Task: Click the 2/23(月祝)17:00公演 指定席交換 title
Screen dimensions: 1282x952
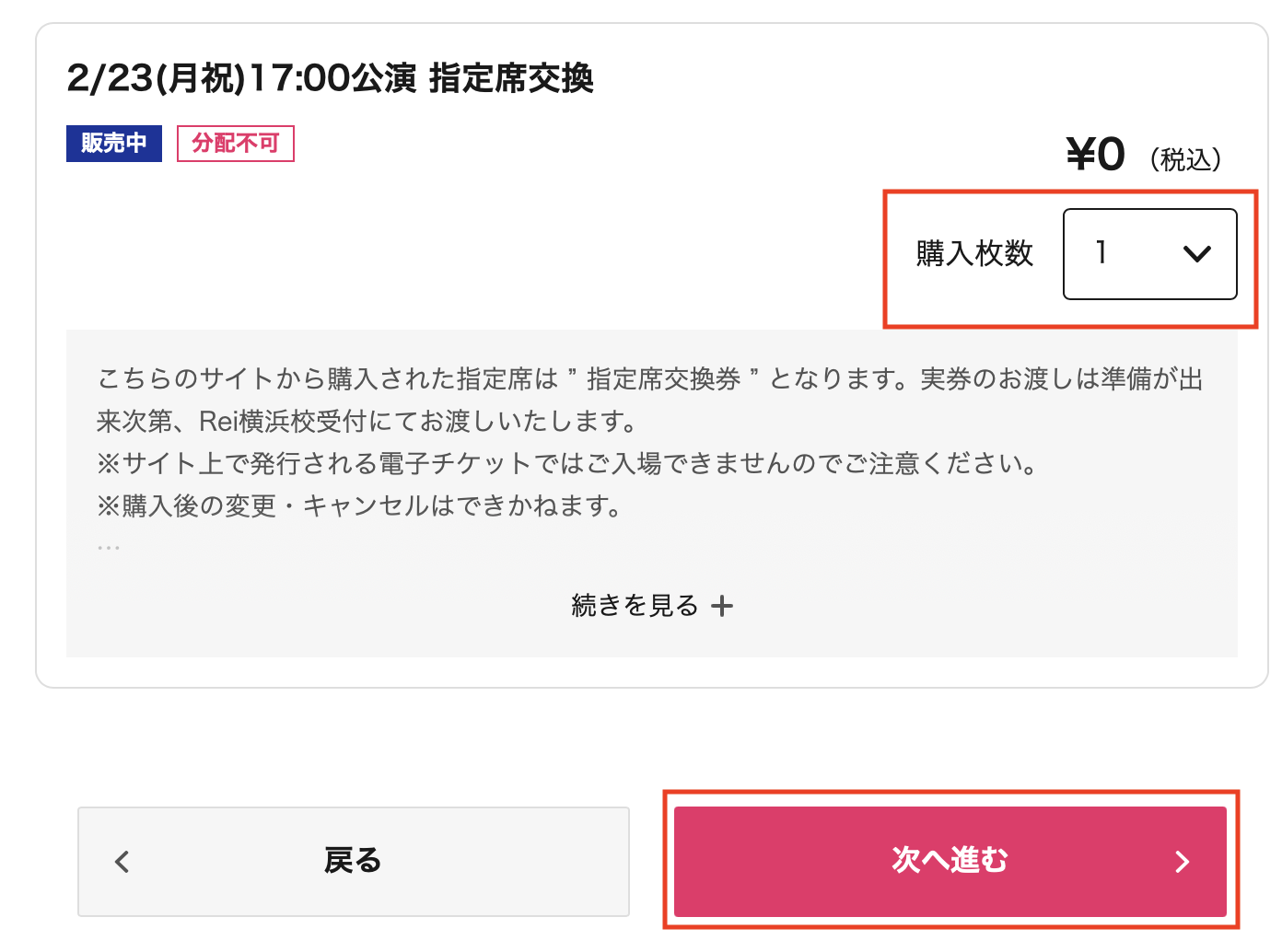Action: tap(330, 78)
